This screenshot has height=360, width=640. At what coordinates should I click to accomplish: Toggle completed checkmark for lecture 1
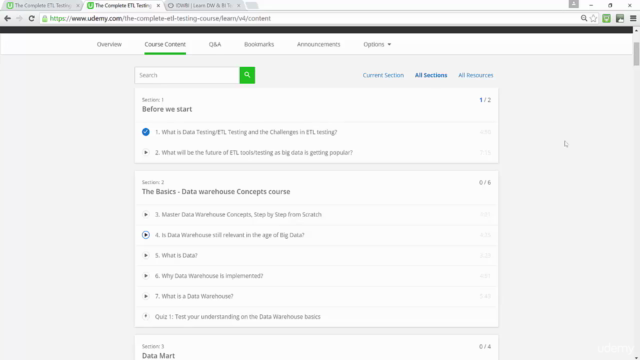146,132
